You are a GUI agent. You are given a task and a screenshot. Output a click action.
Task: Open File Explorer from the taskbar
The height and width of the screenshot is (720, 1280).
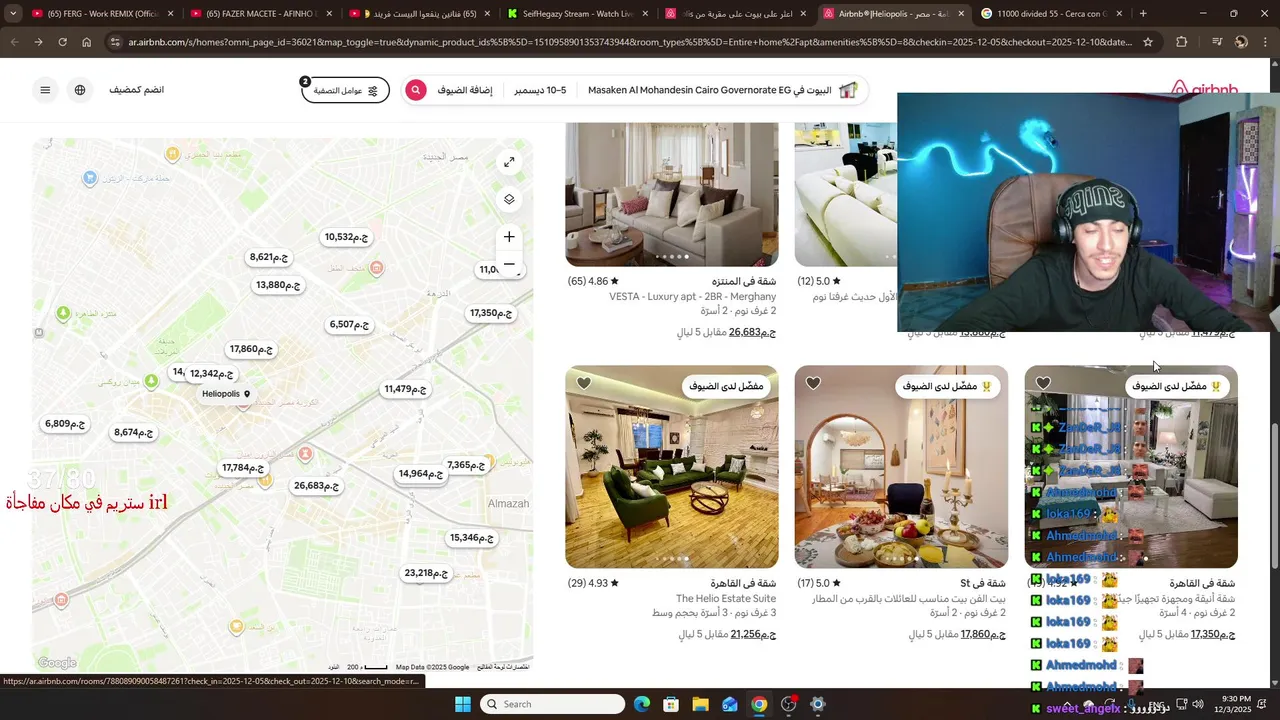point(700,704)
